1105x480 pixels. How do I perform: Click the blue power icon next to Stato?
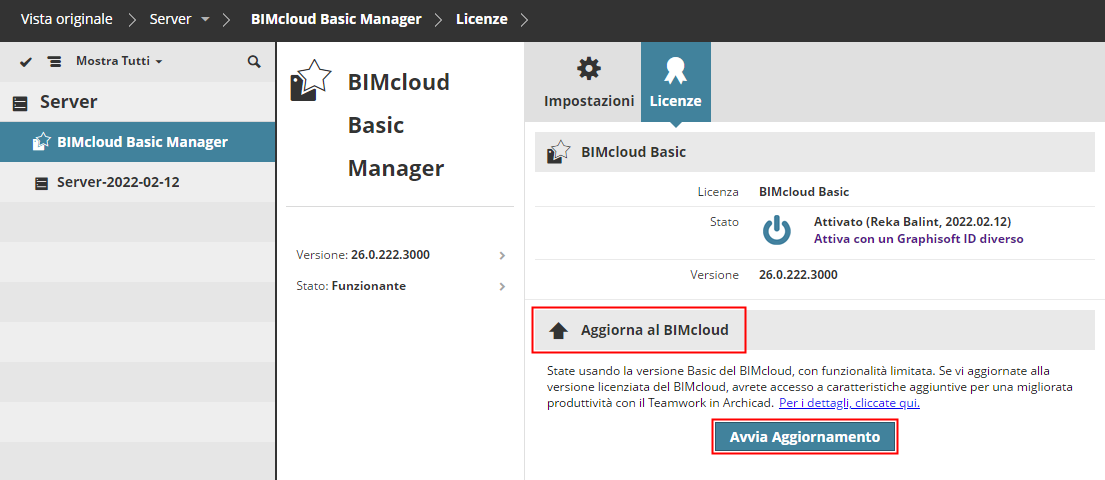tap(777, 230)
